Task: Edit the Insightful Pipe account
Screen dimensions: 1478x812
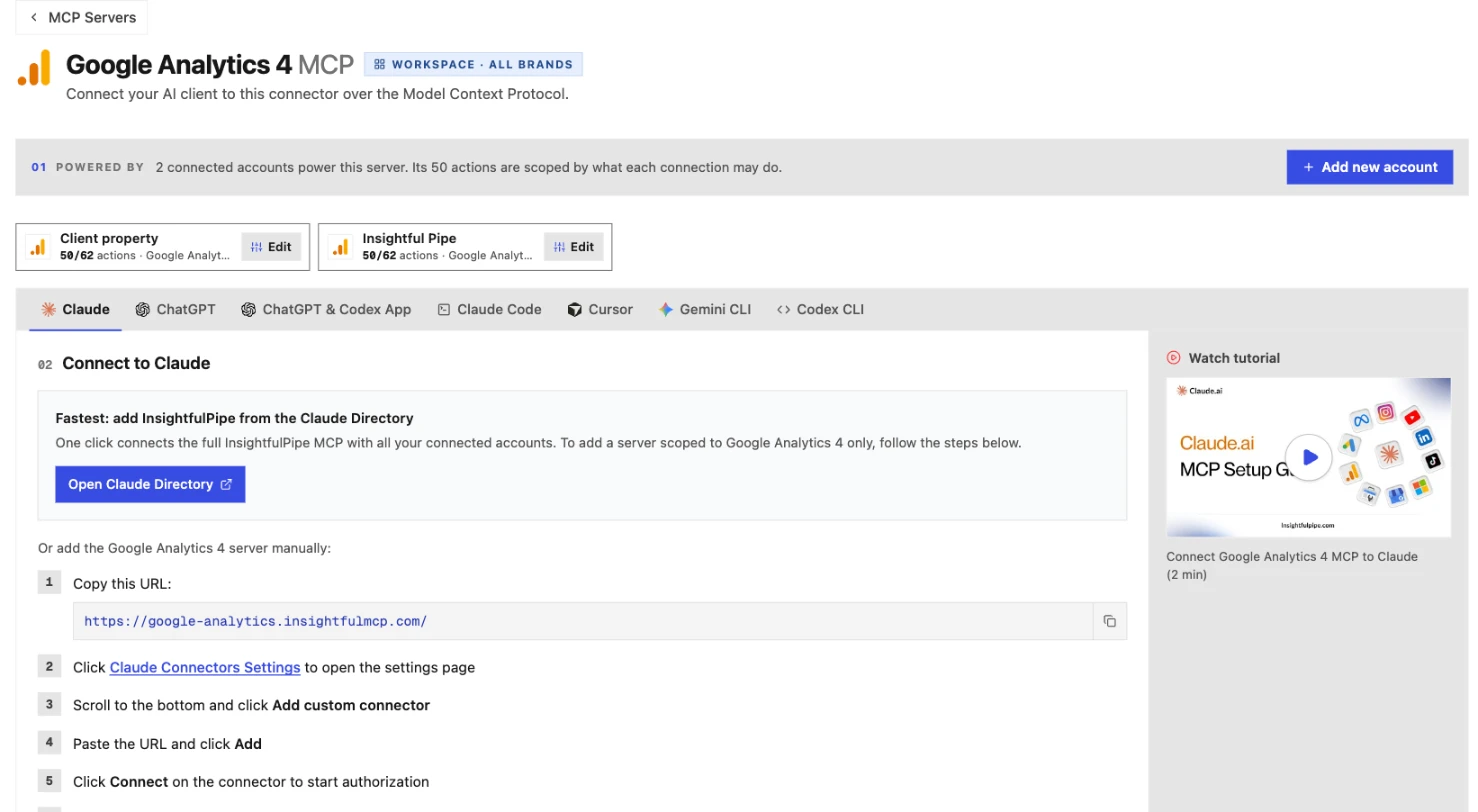Action: point(574,247)
